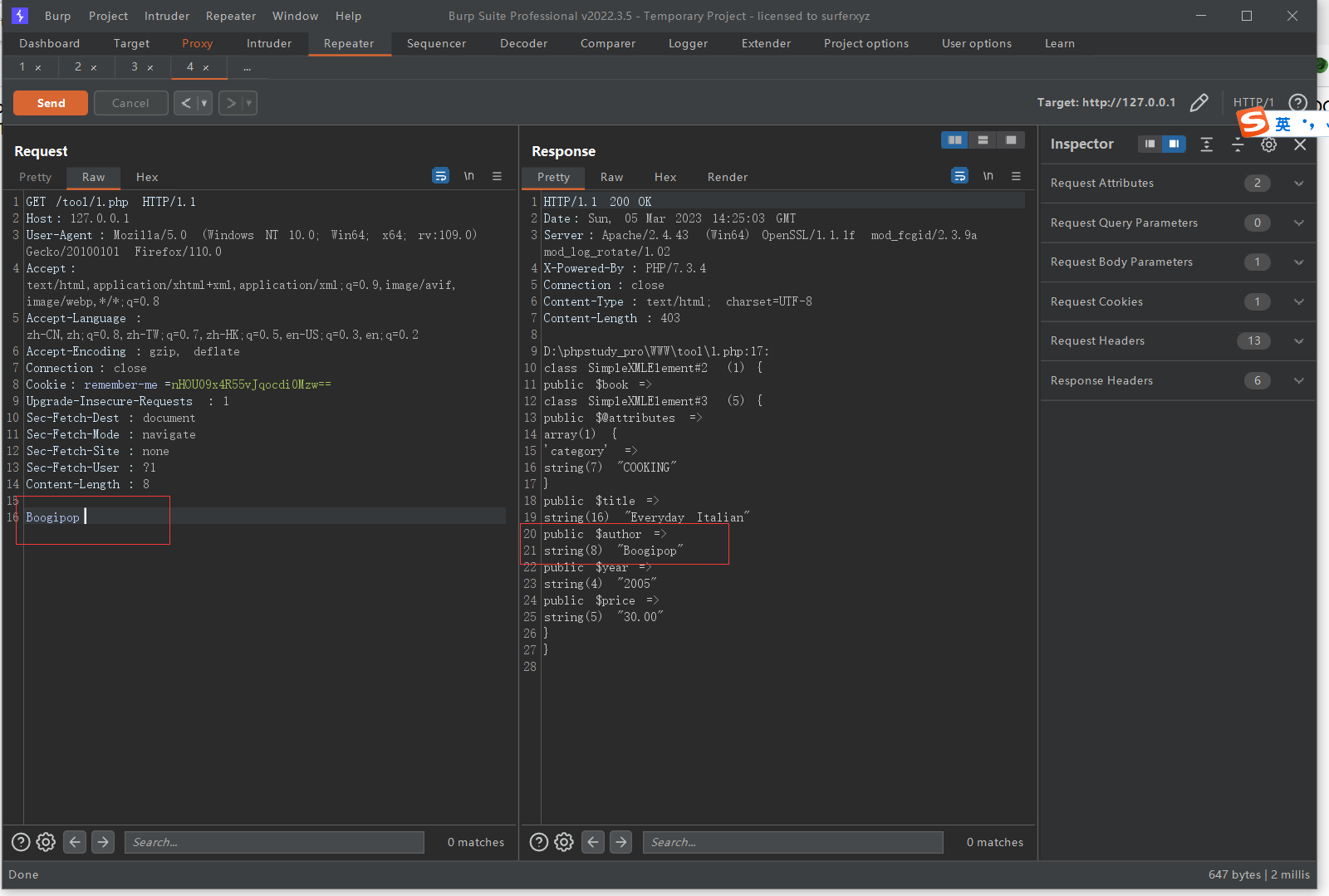Click the Cancel button

click(x=130, y=103)
